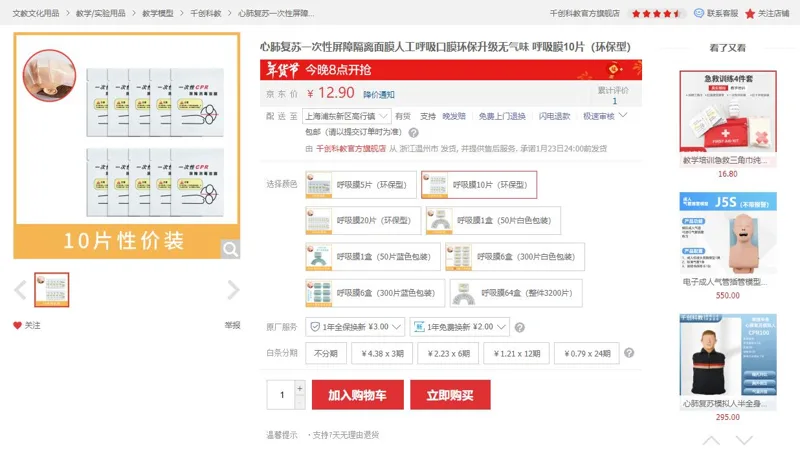Click the store star rating
Screen dimensions: 800x451
(656, 14)
